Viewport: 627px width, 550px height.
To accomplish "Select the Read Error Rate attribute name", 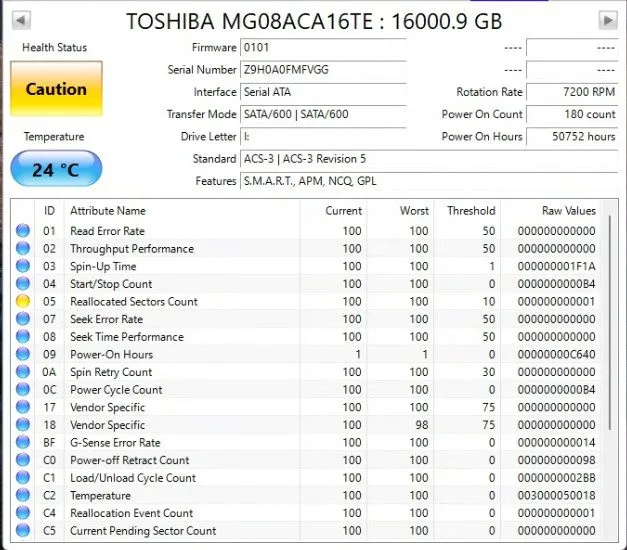I will click(108, 231).
